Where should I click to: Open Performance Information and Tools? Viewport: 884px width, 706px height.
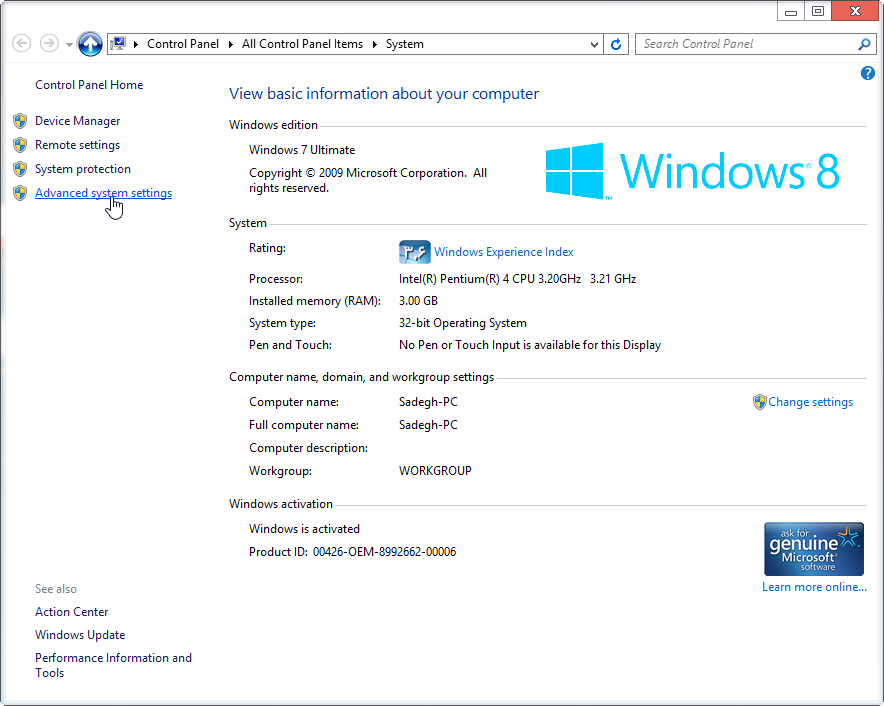coord(113,665)
